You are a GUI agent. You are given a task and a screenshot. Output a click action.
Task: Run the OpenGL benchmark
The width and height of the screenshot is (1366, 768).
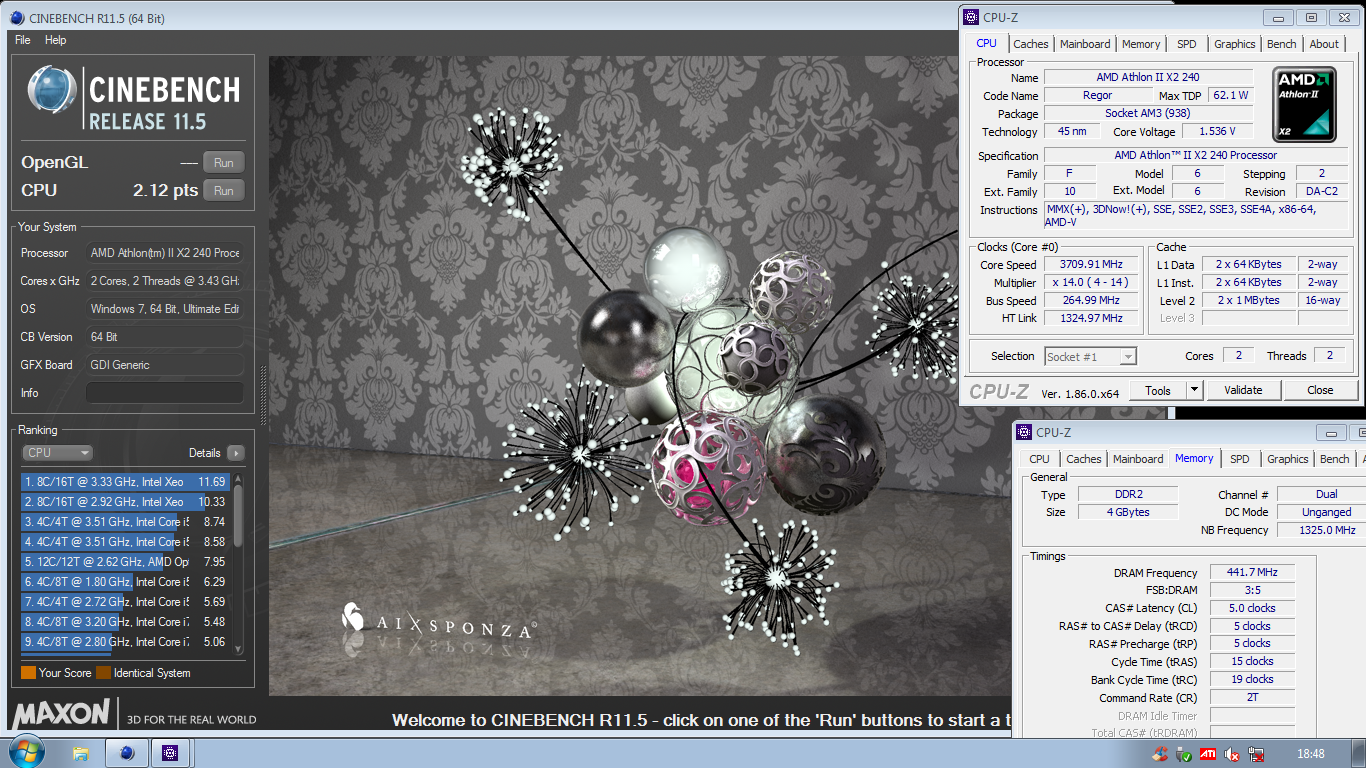[224, 163]
